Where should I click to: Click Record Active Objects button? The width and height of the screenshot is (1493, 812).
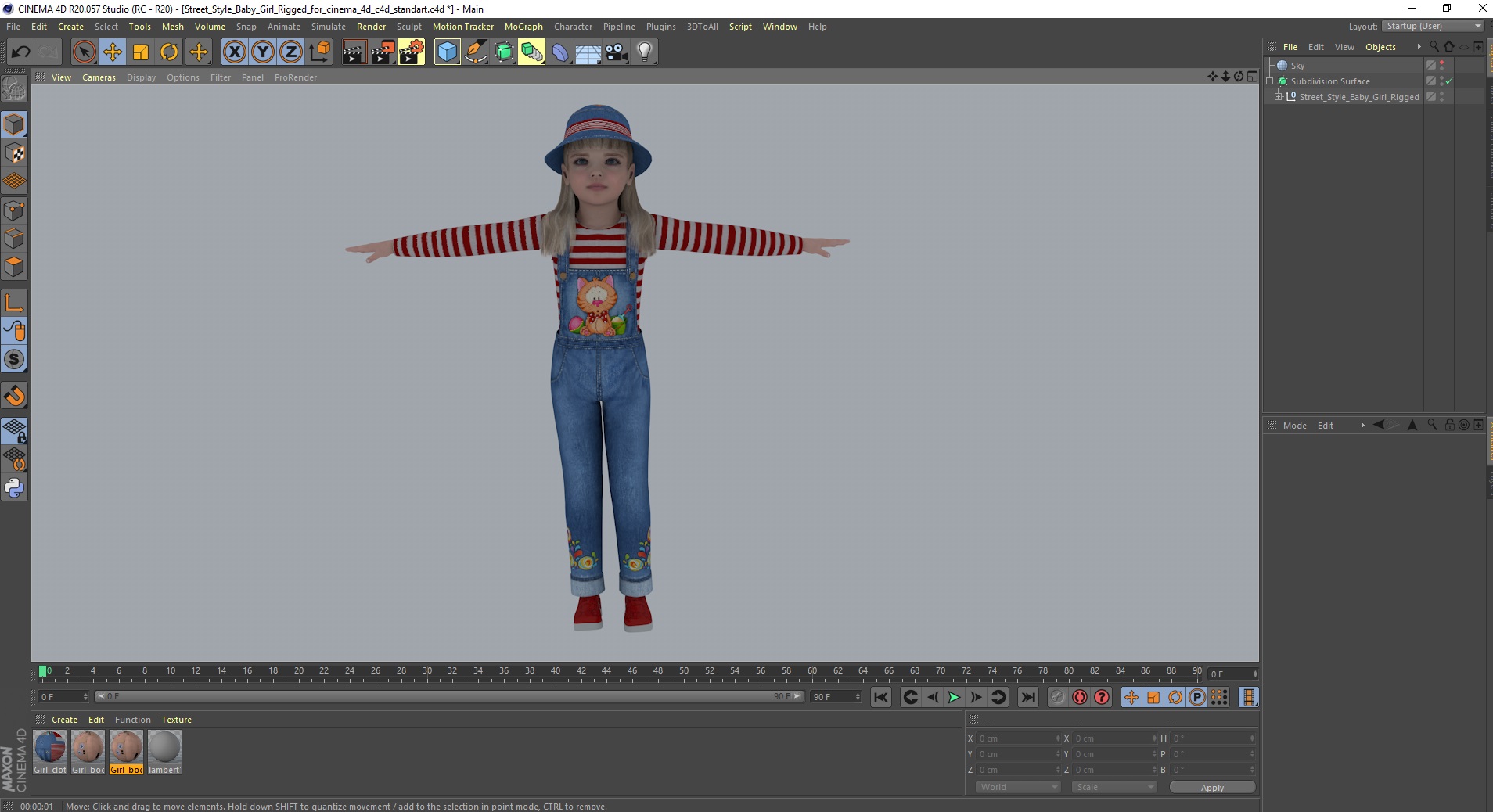pos(1057,697)
